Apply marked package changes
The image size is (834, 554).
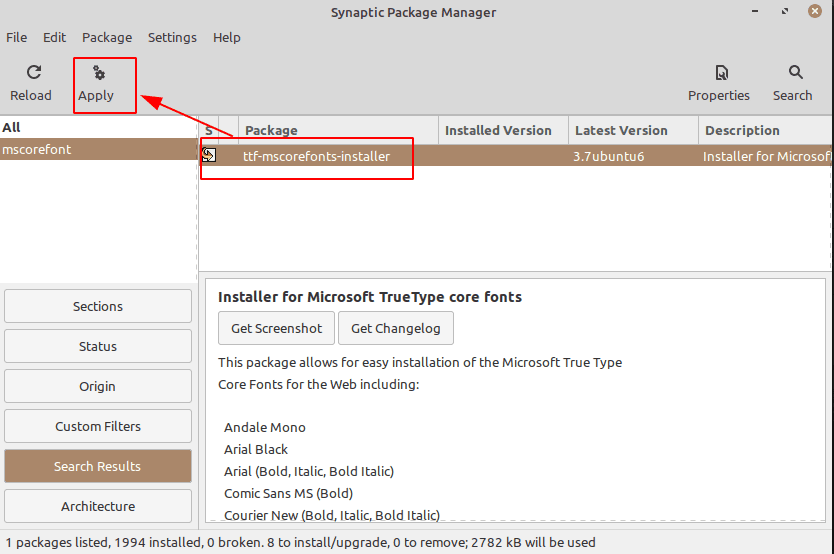[96, 83]
